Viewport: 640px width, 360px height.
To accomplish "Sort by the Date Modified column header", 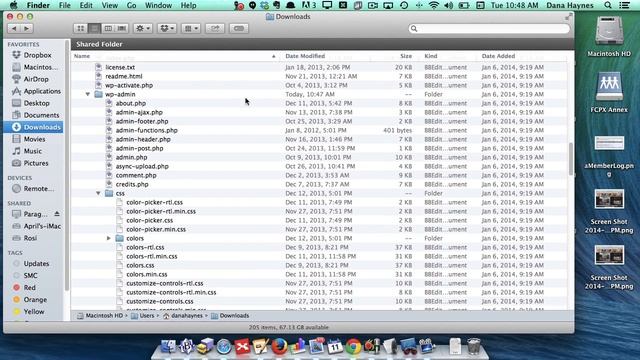I will pyautogui.click(x=305, y=56).
